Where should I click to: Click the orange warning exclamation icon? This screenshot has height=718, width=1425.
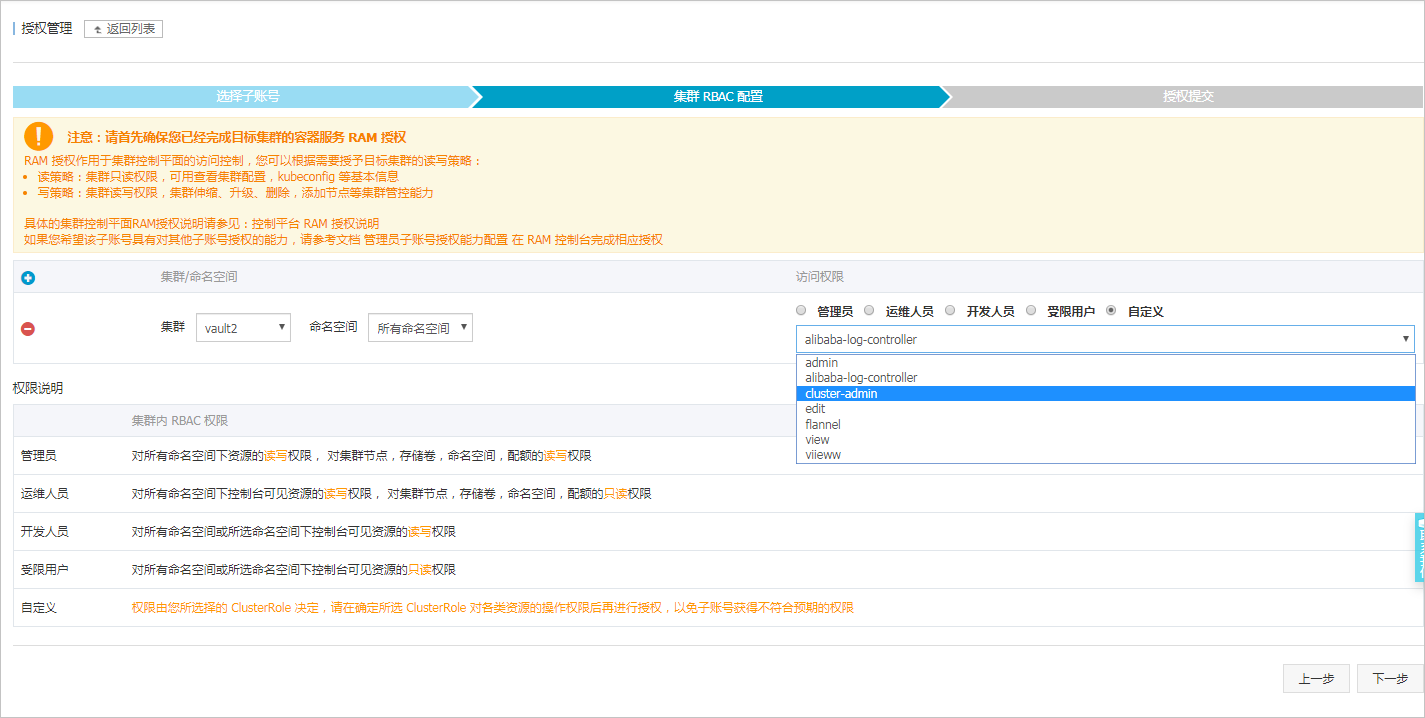(39, 137)
